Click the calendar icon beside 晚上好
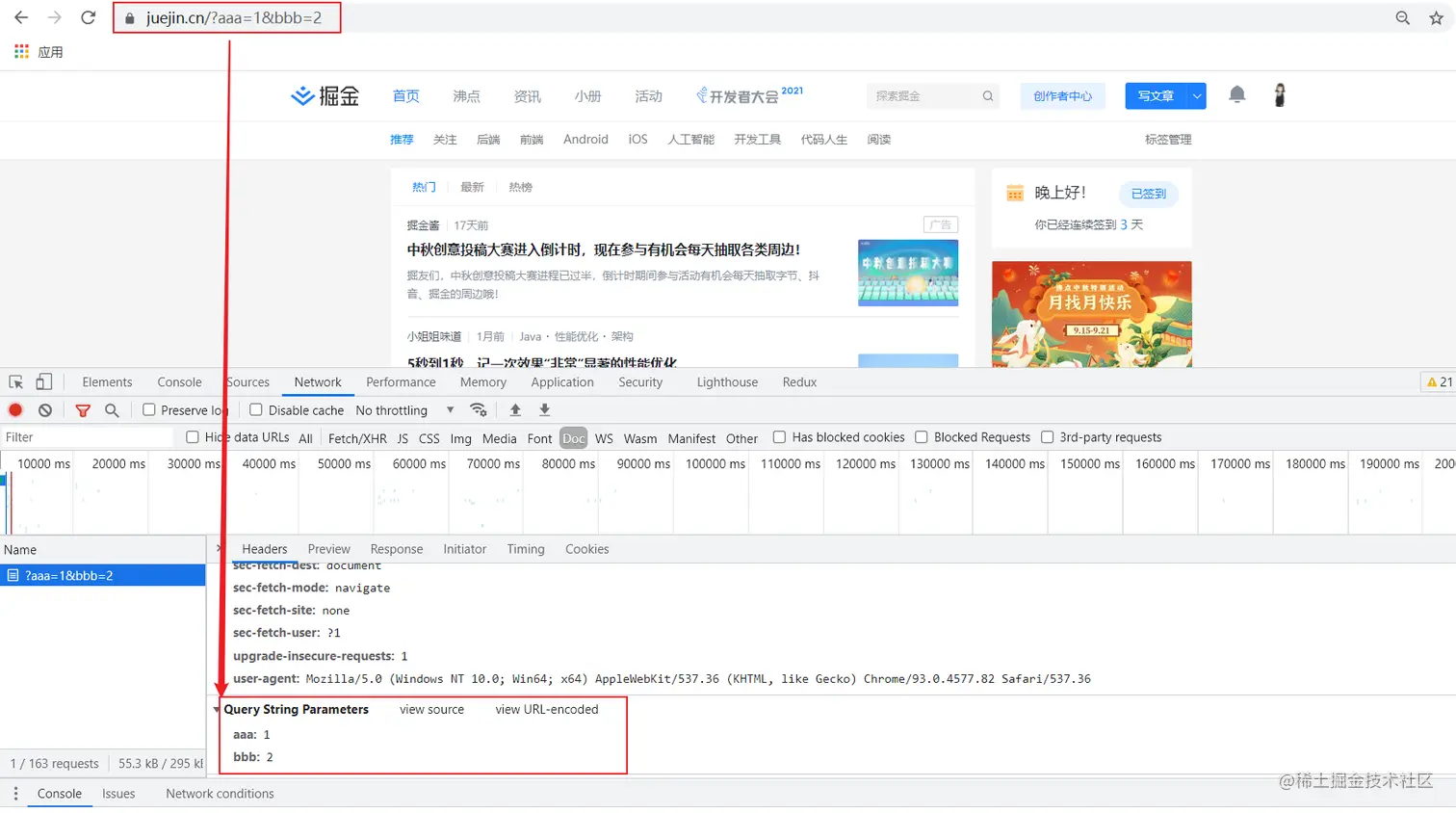This screenshot has height=813, width=1456. click(1015, 193)
